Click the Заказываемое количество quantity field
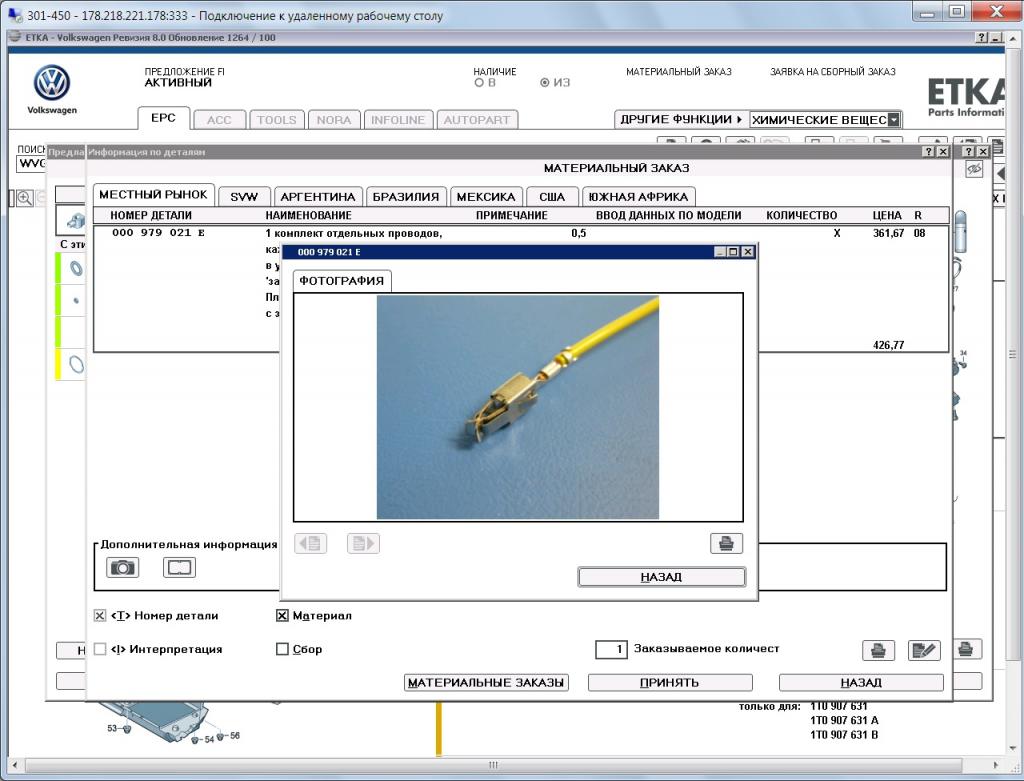The width and height of the screenshot is (1024, 781). [611, 650]
